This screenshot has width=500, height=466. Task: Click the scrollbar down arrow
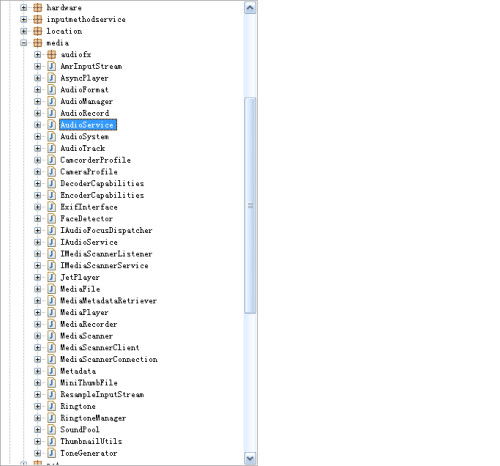coord(250,458)
